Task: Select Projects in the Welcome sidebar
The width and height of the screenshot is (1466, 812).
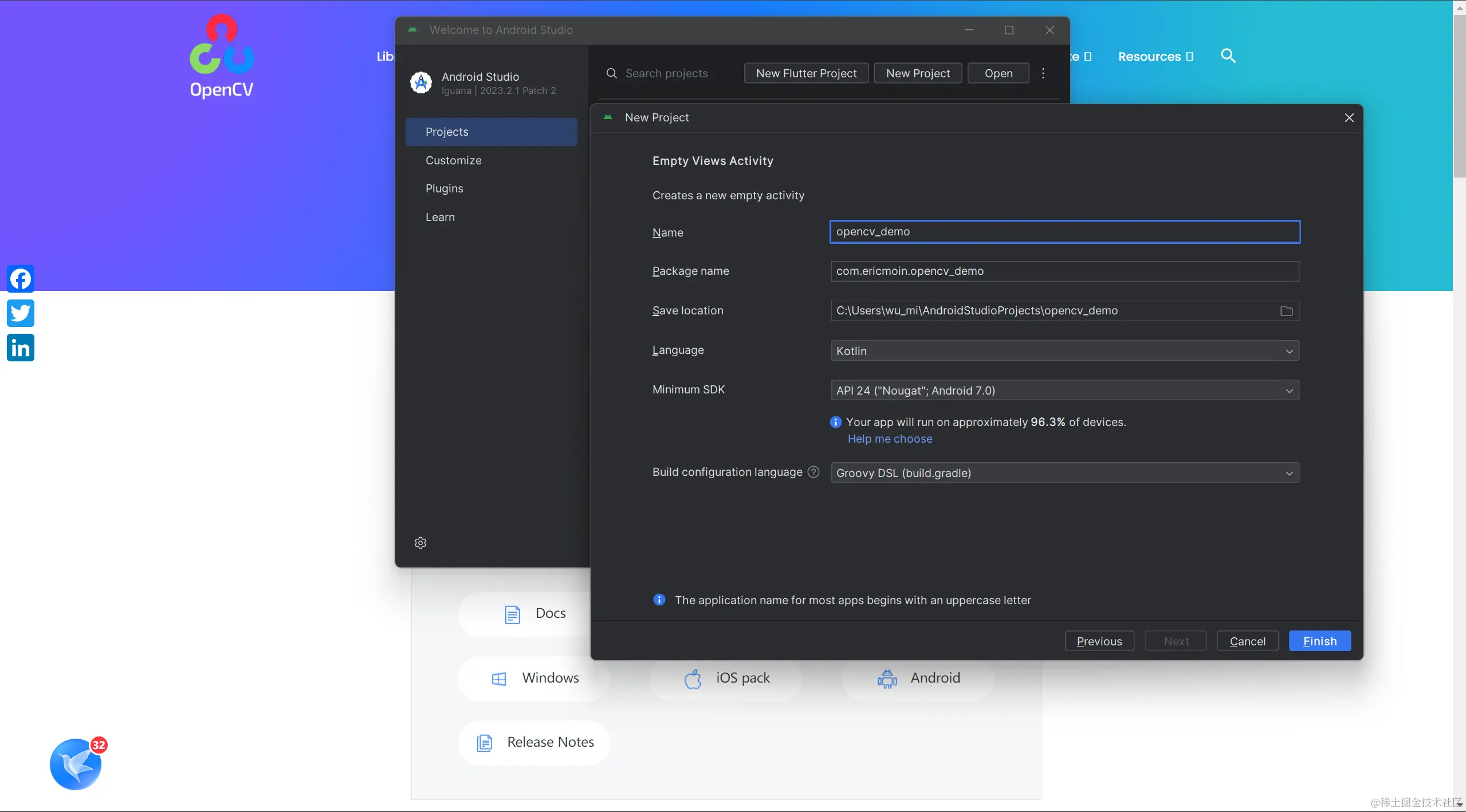Action: tap(492, 132)
